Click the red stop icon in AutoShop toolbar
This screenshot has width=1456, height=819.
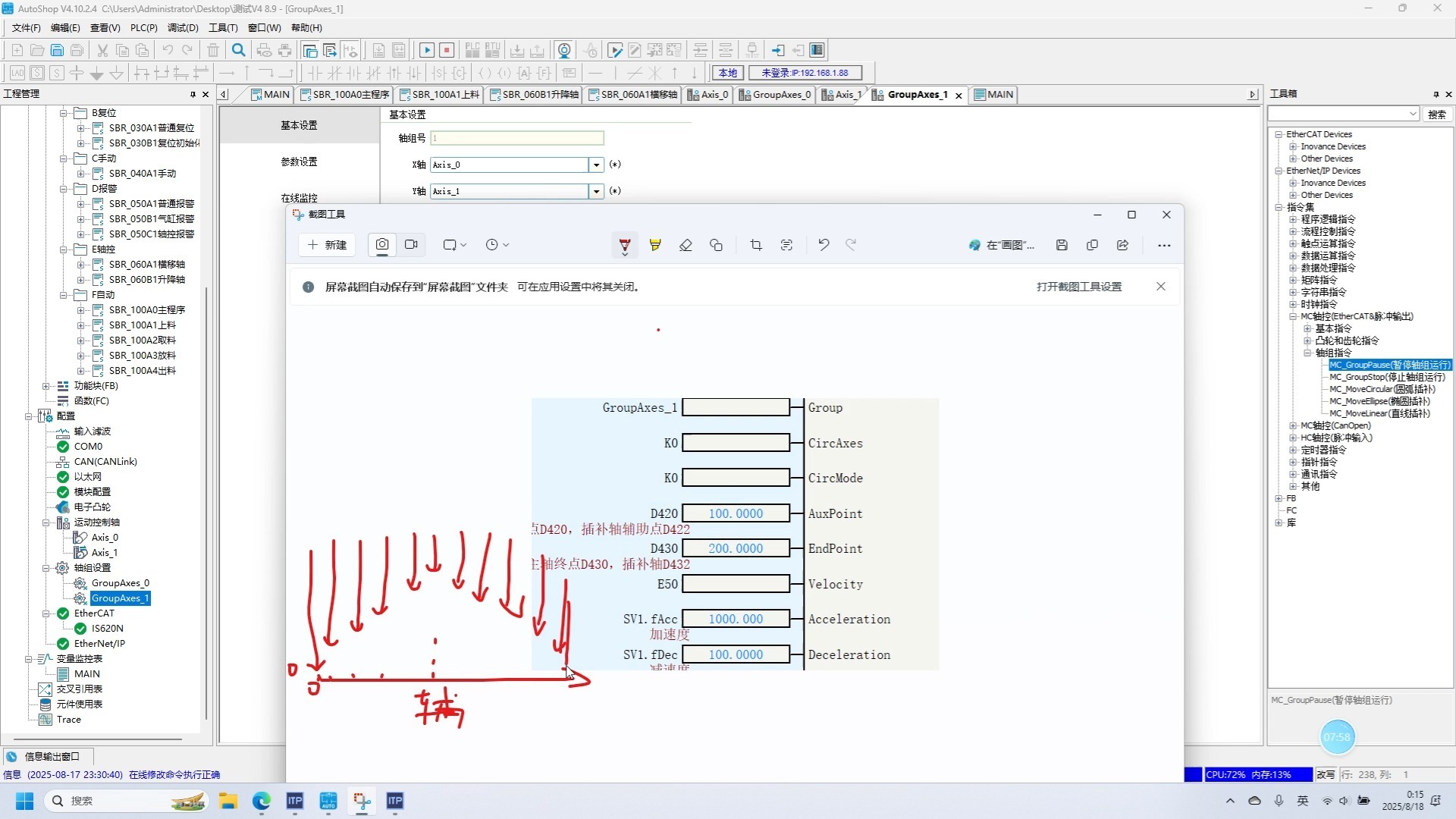pyautogui.click(x=447, y=51)
